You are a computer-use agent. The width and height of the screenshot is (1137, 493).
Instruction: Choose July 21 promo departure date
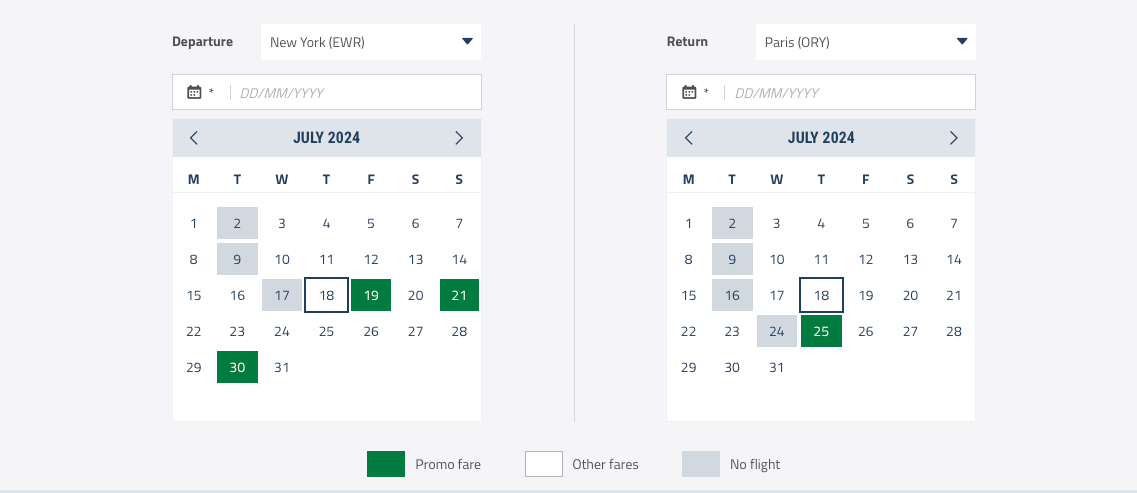tap(459, 296)
